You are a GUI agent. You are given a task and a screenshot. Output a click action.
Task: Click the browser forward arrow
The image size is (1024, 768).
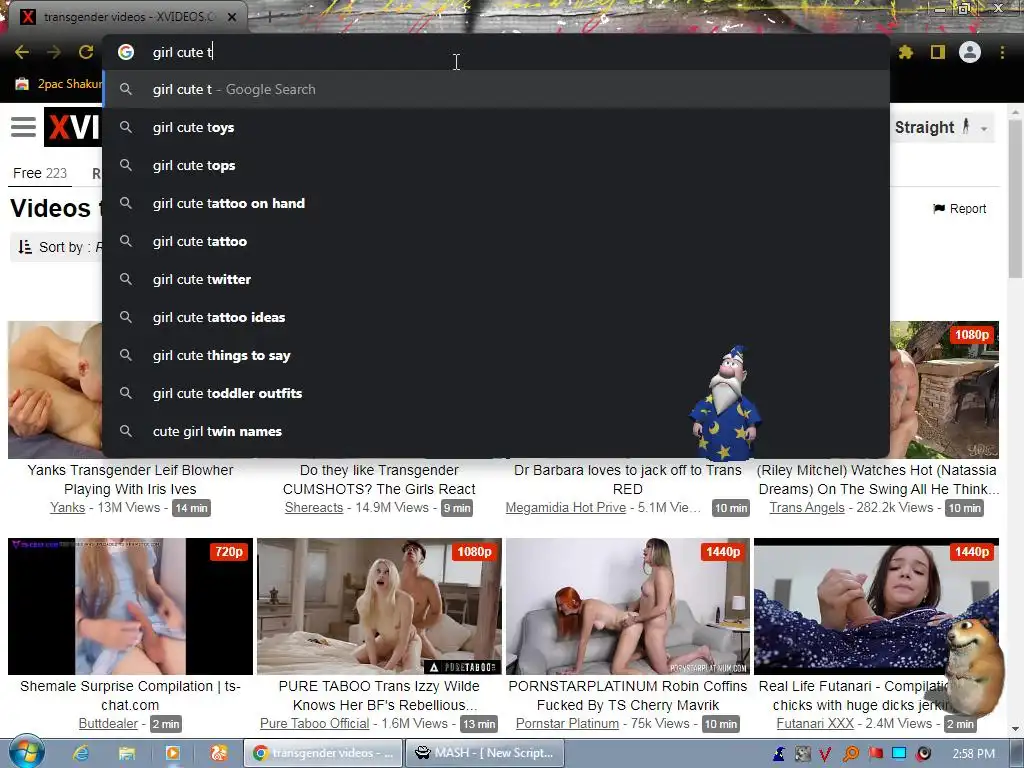pos(54,52)
